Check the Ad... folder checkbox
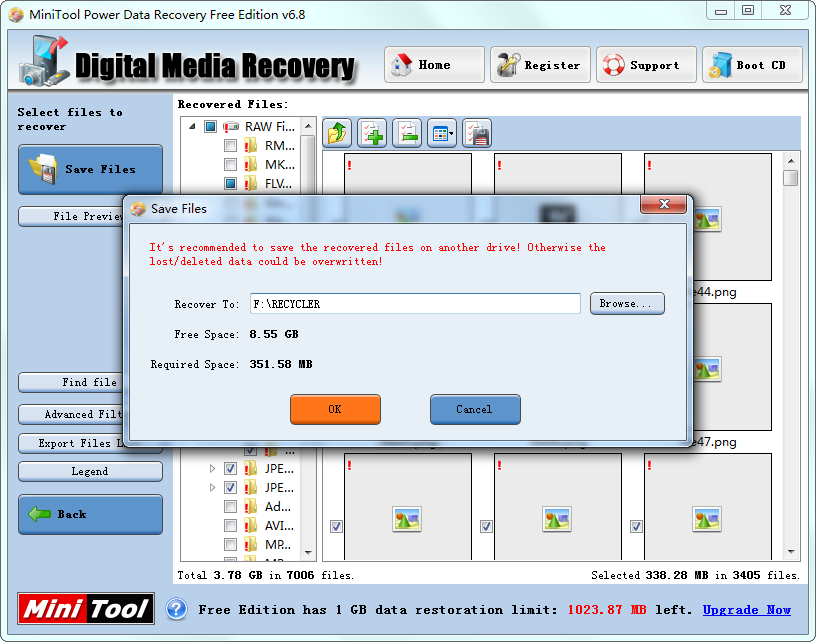This screenshot has height=642, width=816. [230, 506]
